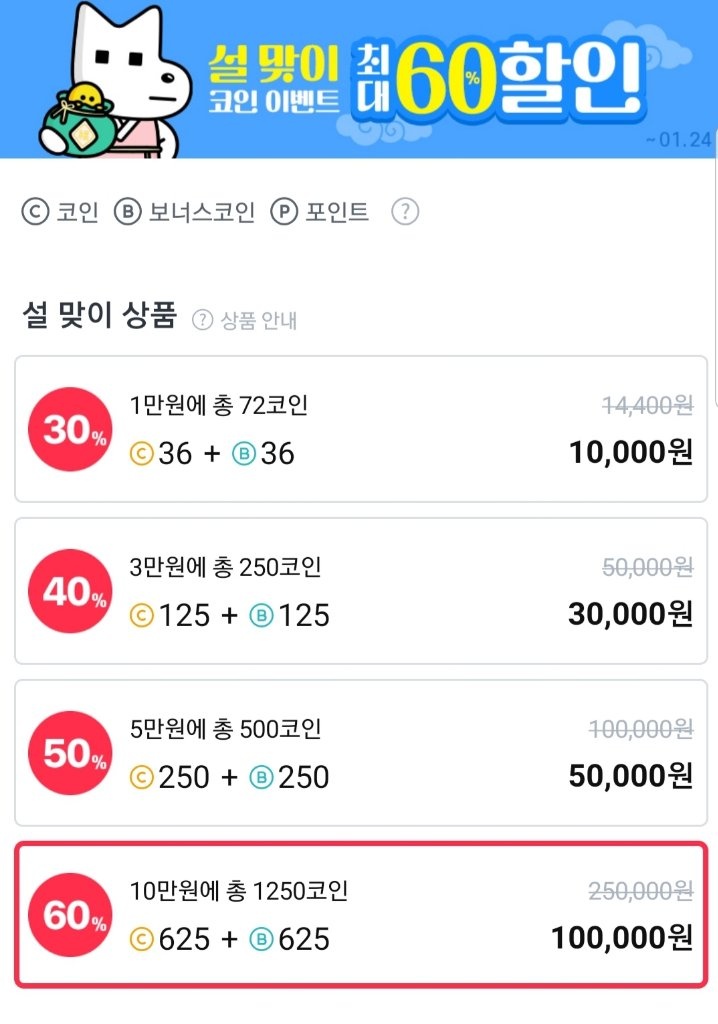
Task: Select the 5만원에 총 500코인 package
Action: tap(361, 753)
